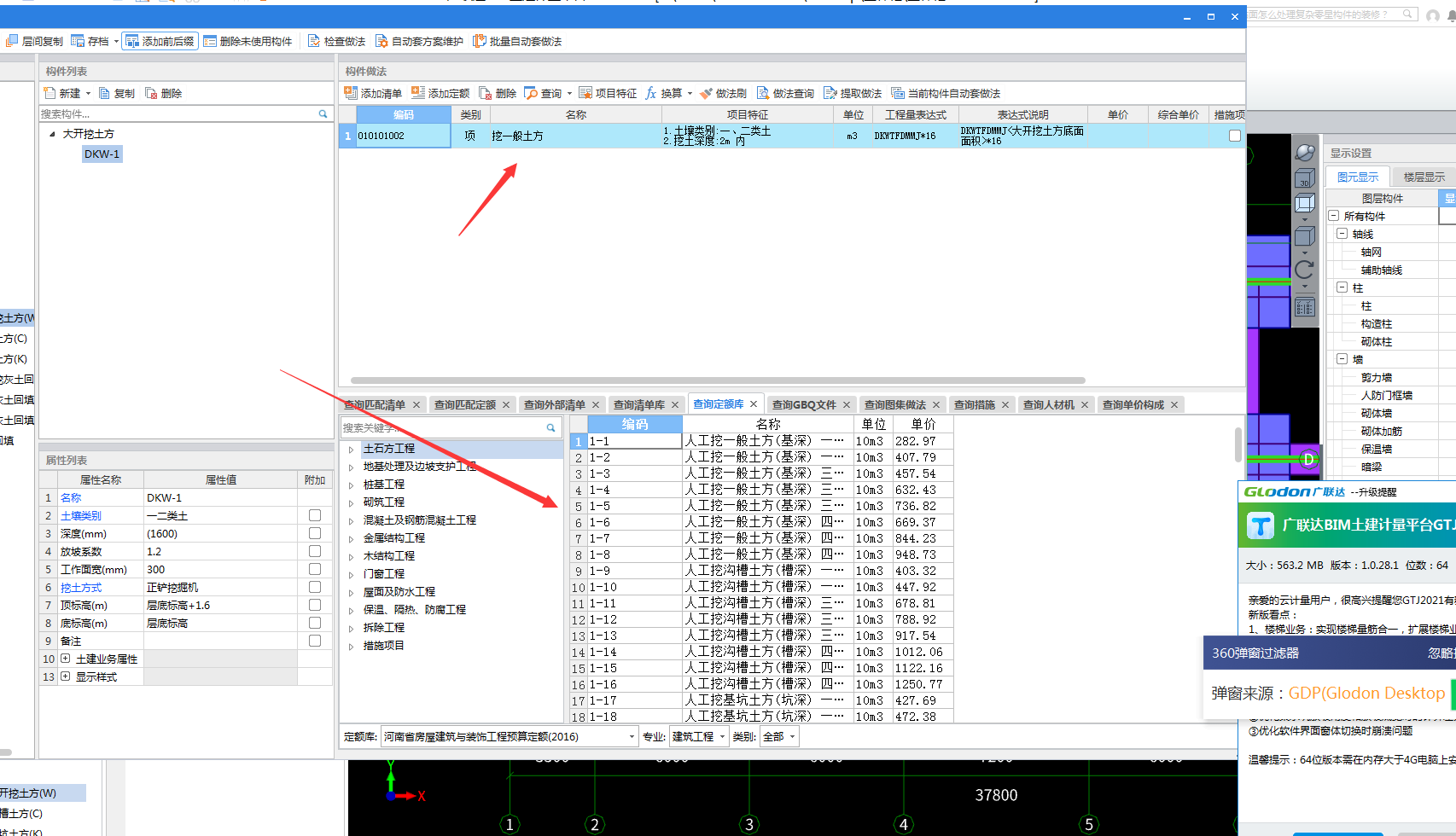The height and width of the screenshot is (836, 1456).
Task: Click the 提取做法 extract method icon
Action: [x=830, y=93]
